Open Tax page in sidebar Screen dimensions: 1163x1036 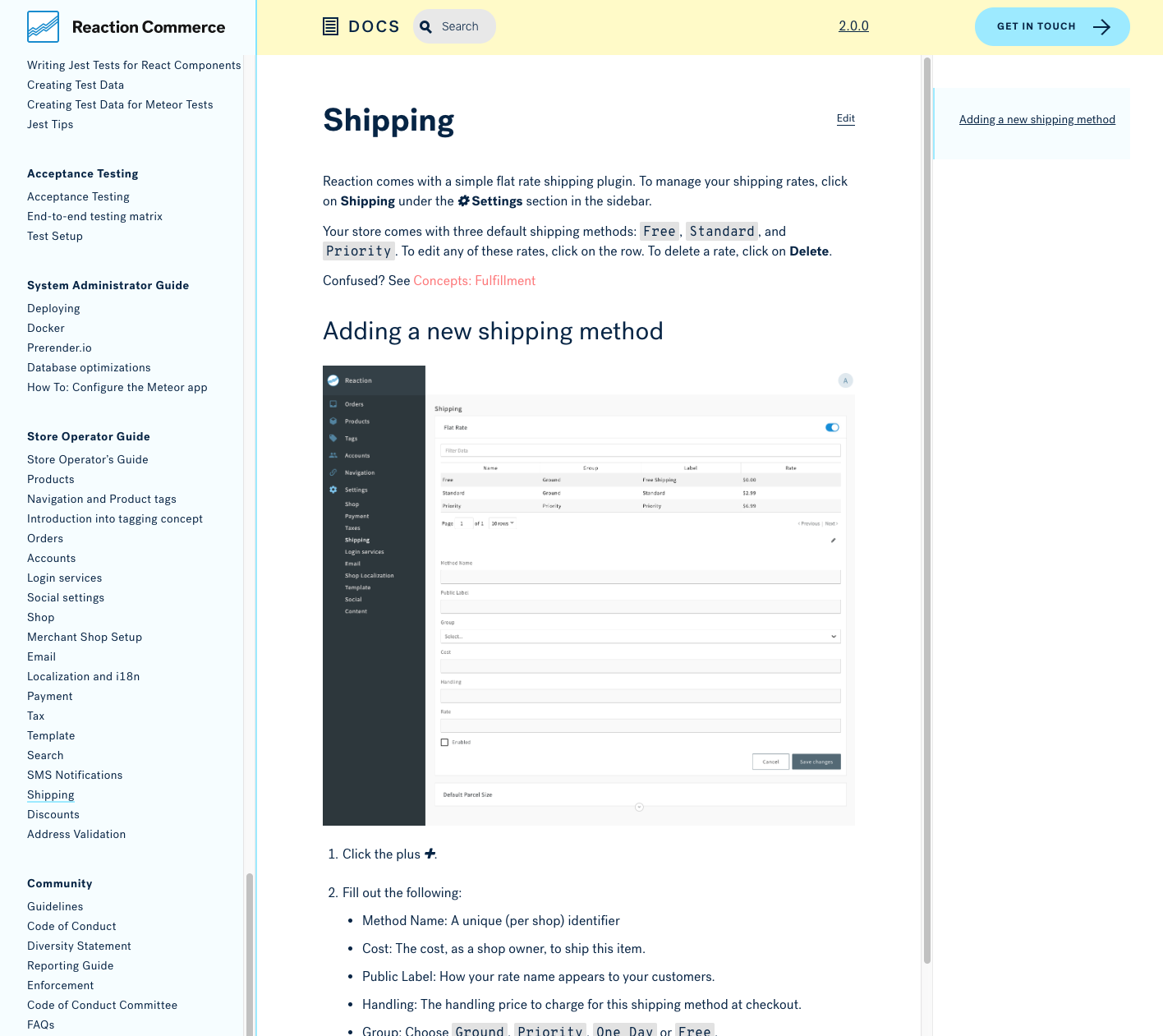pos(36,716)
